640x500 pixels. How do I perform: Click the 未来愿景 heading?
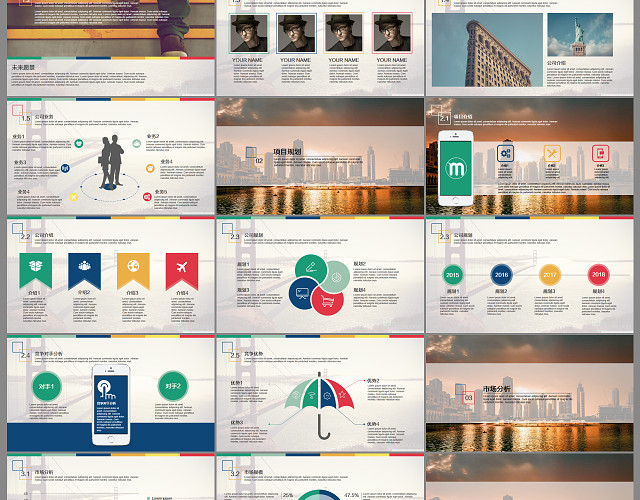pyautogui.click(x=23, y=67)
